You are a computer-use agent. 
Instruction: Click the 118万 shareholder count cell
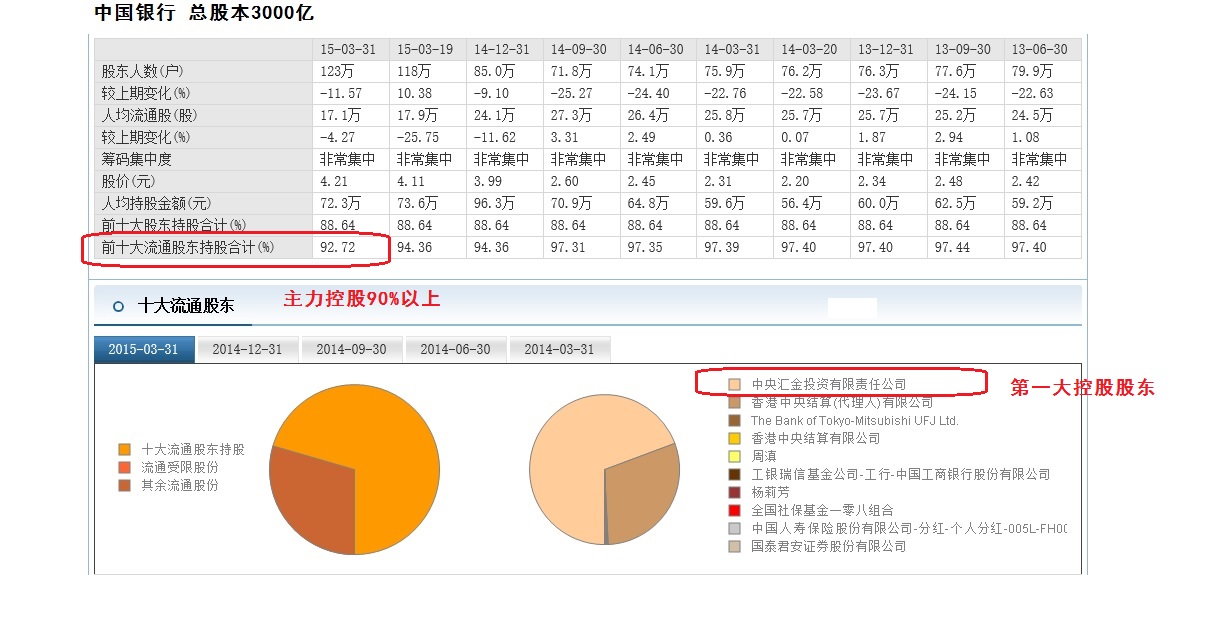tap(414, 71)
